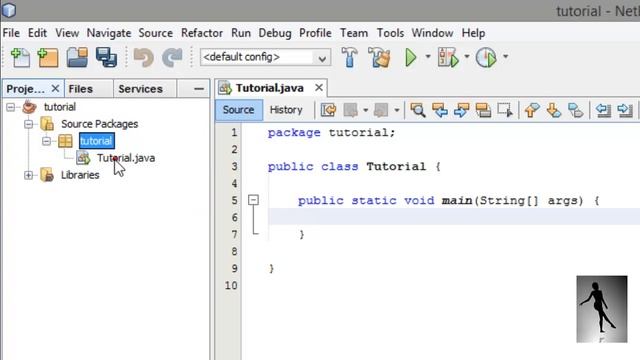Click Shift Line Right icon
This screenshot has width=640, height=360.
tap(625, 110)
